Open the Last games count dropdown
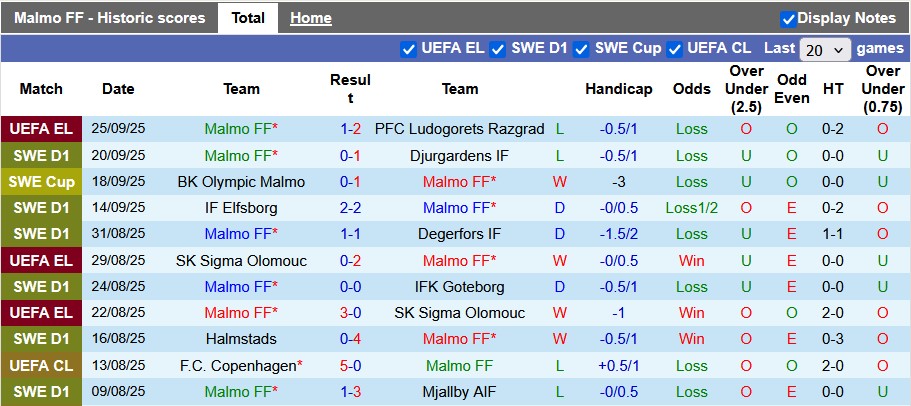The height and width of the screenshot is (406, 911). click(825, 49)
